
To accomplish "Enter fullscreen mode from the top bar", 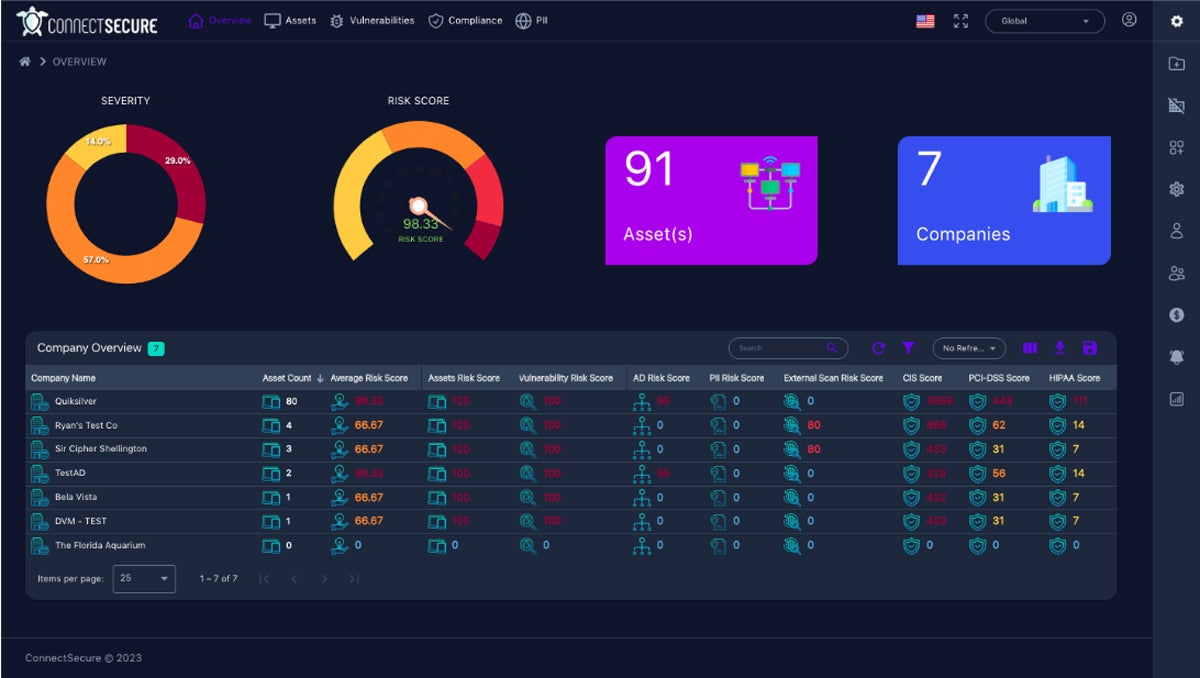I will 961,20.
